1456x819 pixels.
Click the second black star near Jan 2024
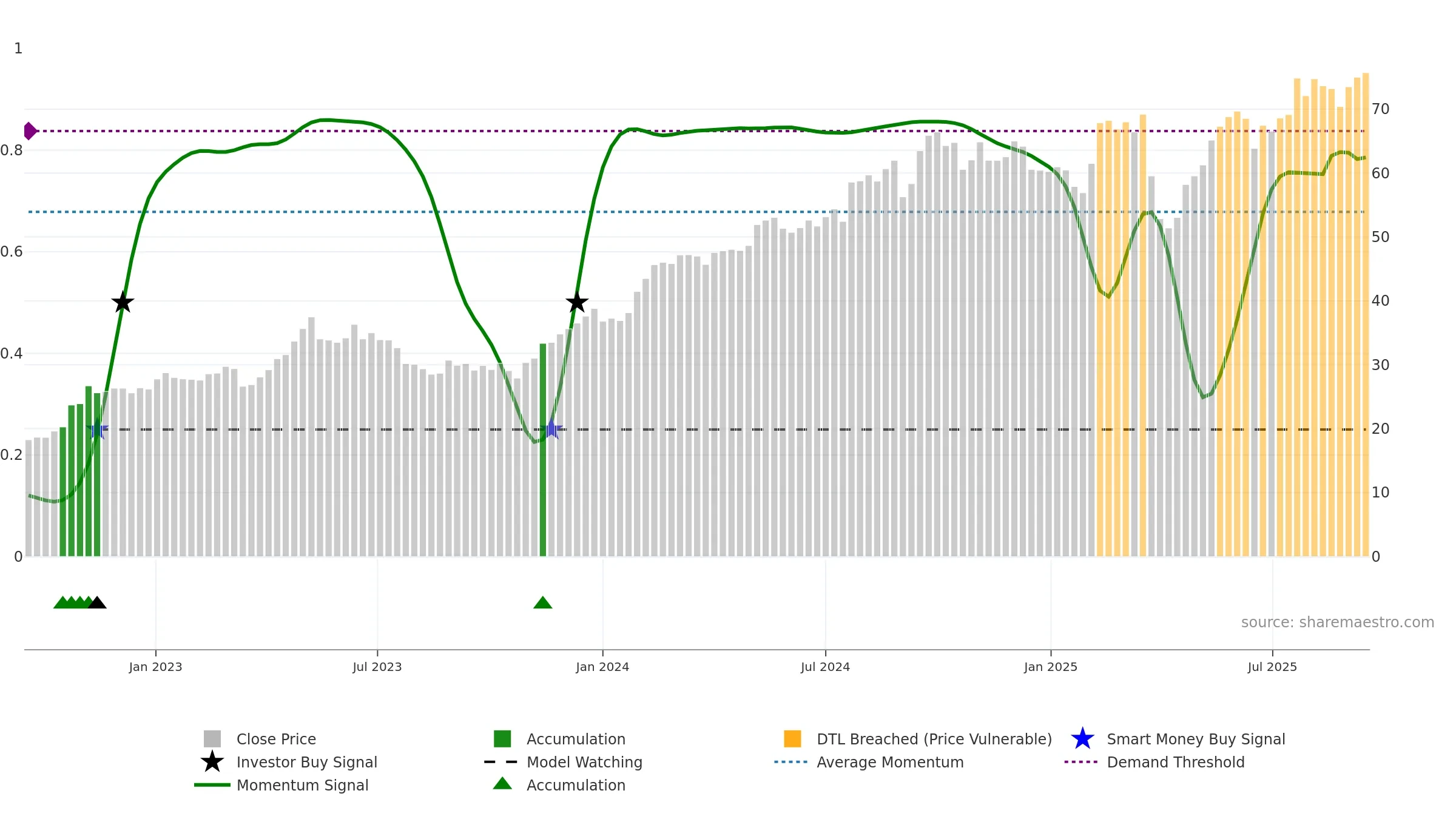coord(577,302)
